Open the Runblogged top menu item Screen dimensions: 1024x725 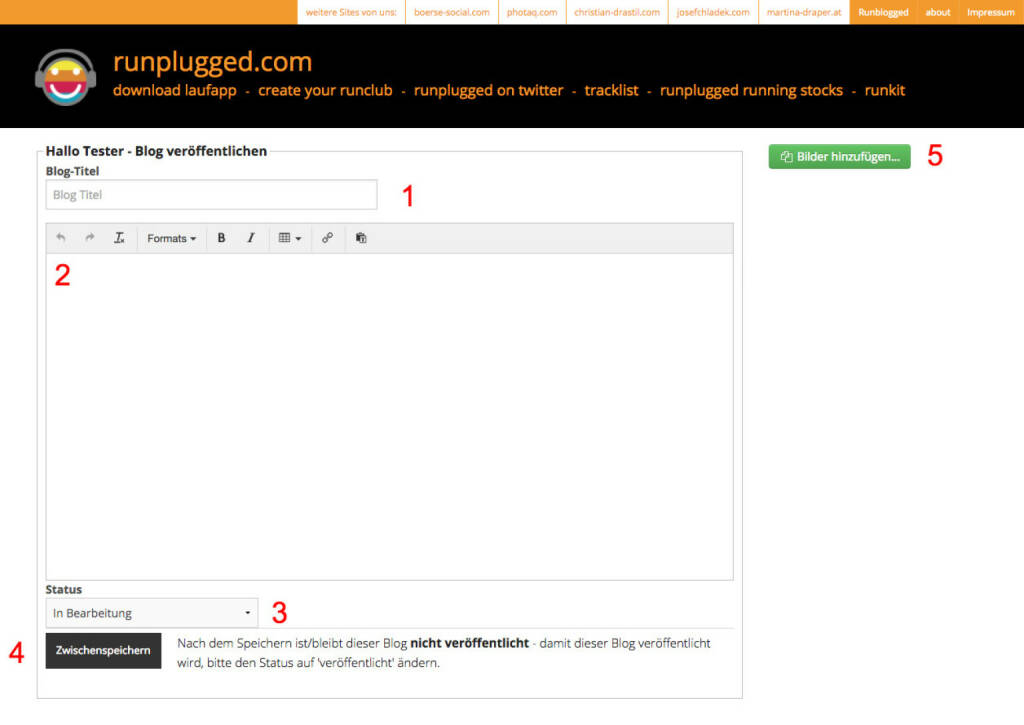pyautogui.click(x=883, y=12)
